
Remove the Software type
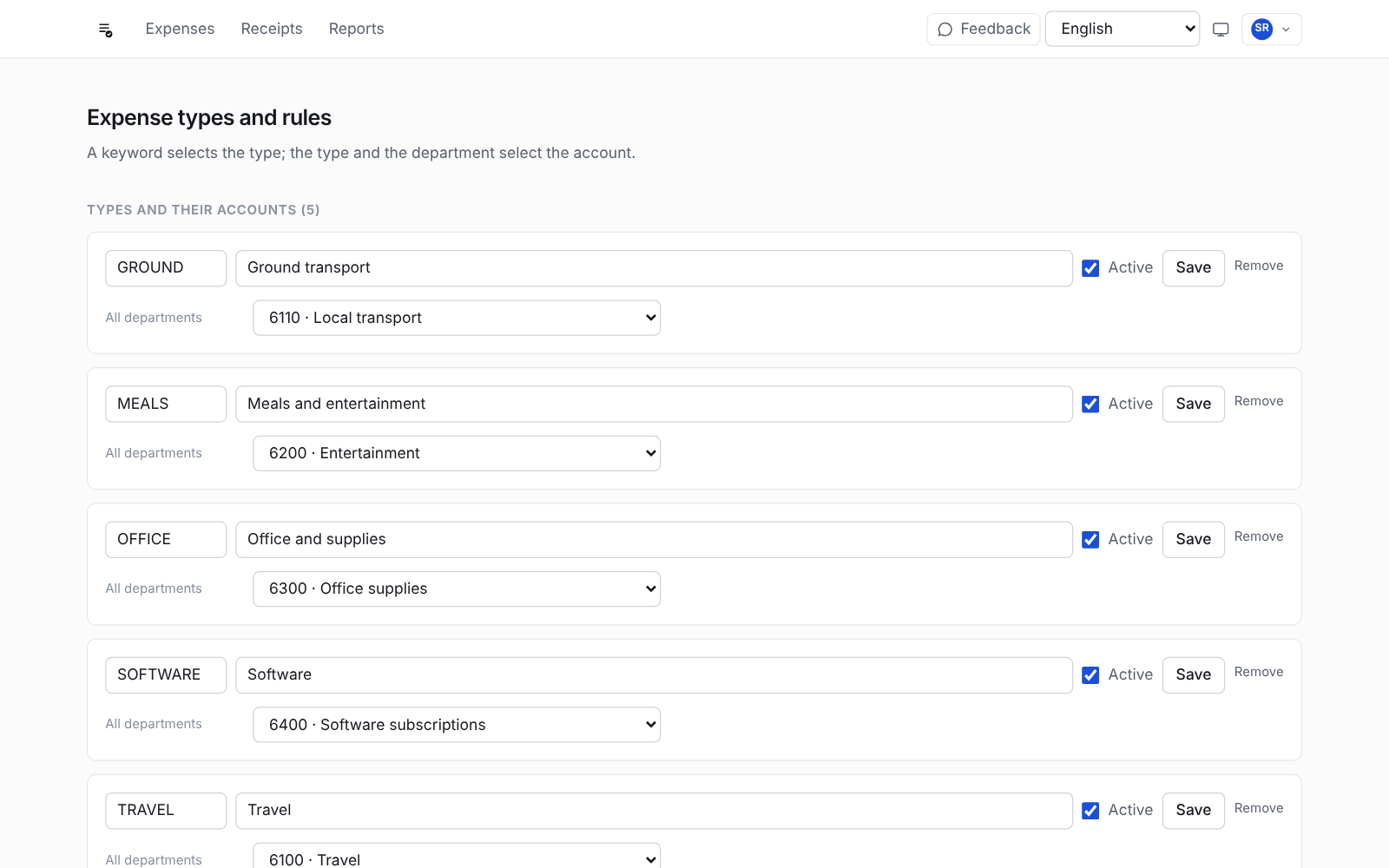(x=1259, y=672)
